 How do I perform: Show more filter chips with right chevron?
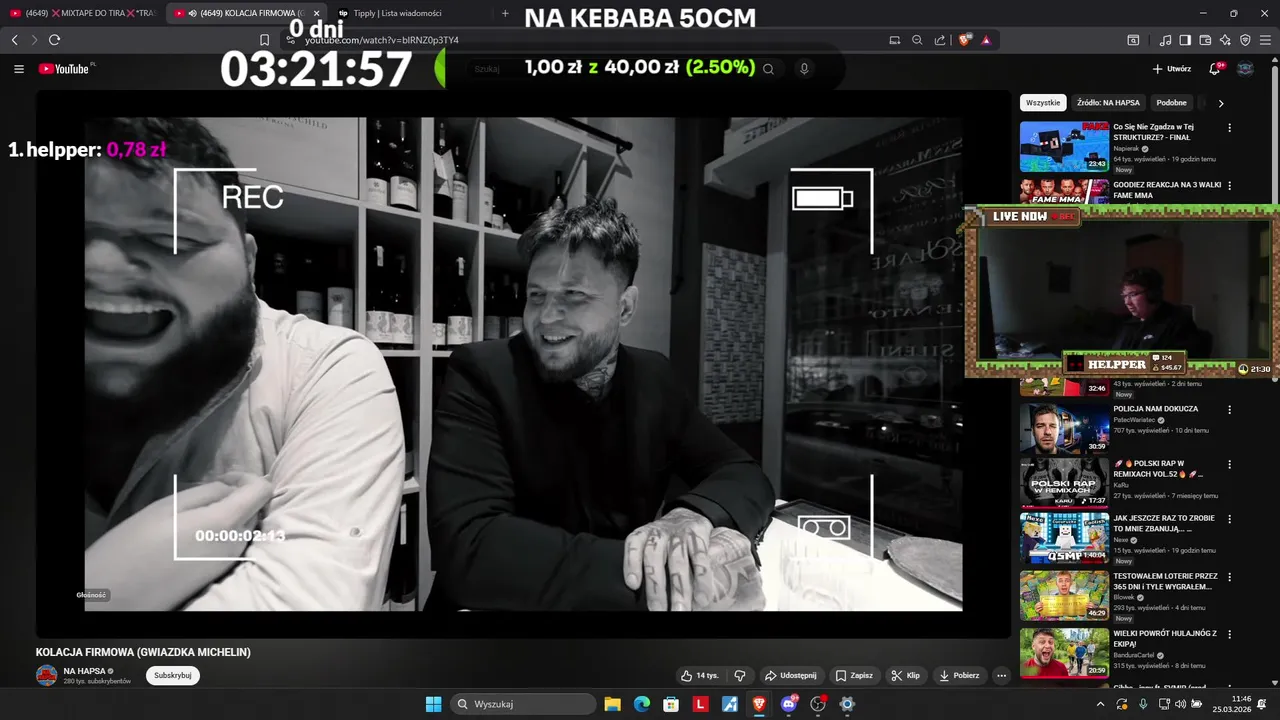pos(1221,103)
